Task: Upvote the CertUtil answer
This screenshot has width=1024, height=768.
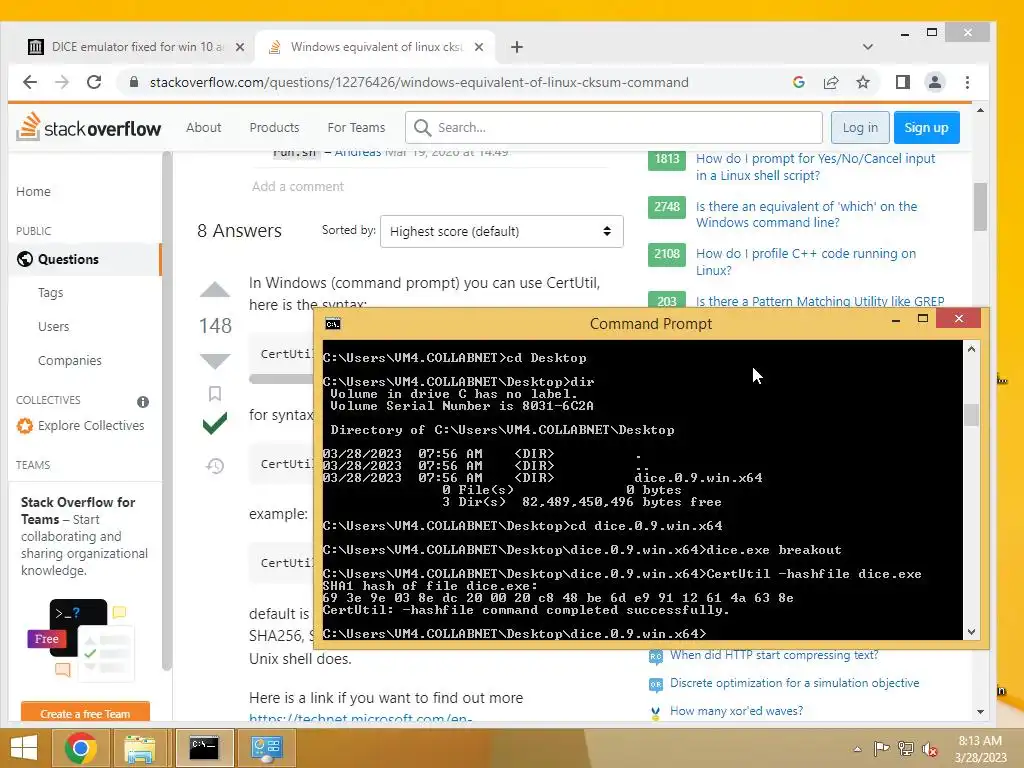Action: (215, 290)
